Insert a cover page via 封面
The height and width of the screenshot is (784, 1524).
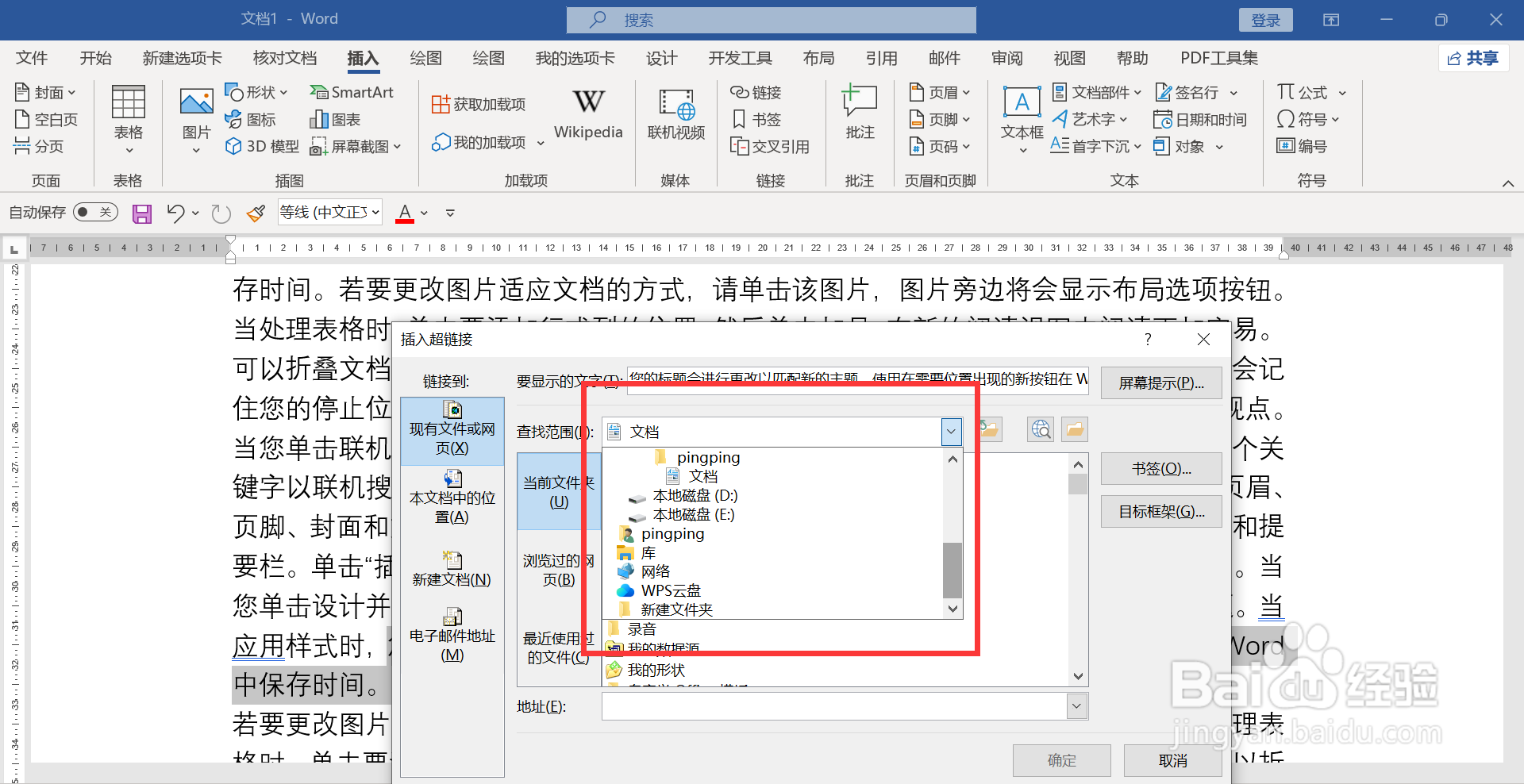[45, 93]
